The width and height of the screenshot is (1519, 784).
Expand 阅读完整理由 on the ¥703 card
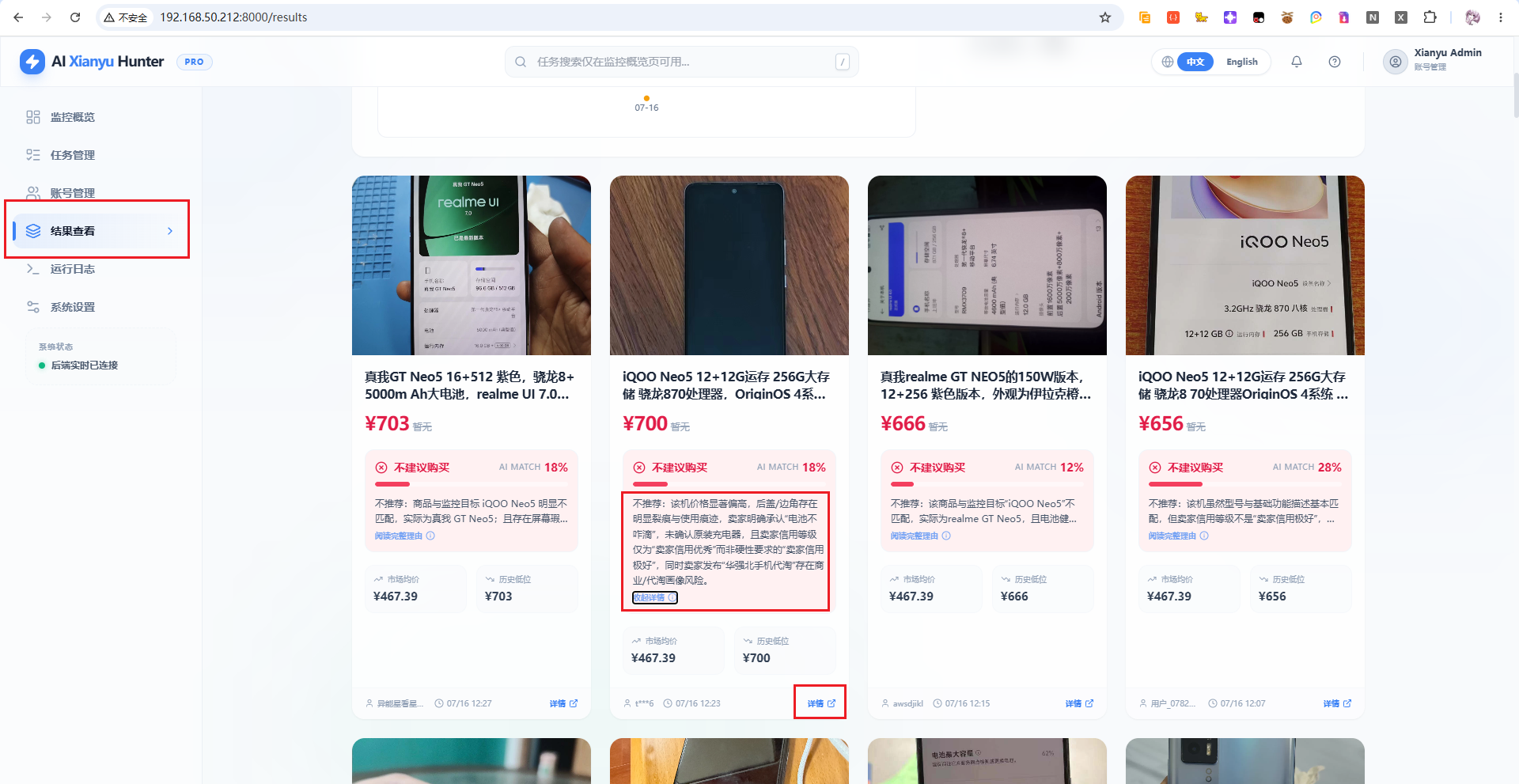point(404,536)
